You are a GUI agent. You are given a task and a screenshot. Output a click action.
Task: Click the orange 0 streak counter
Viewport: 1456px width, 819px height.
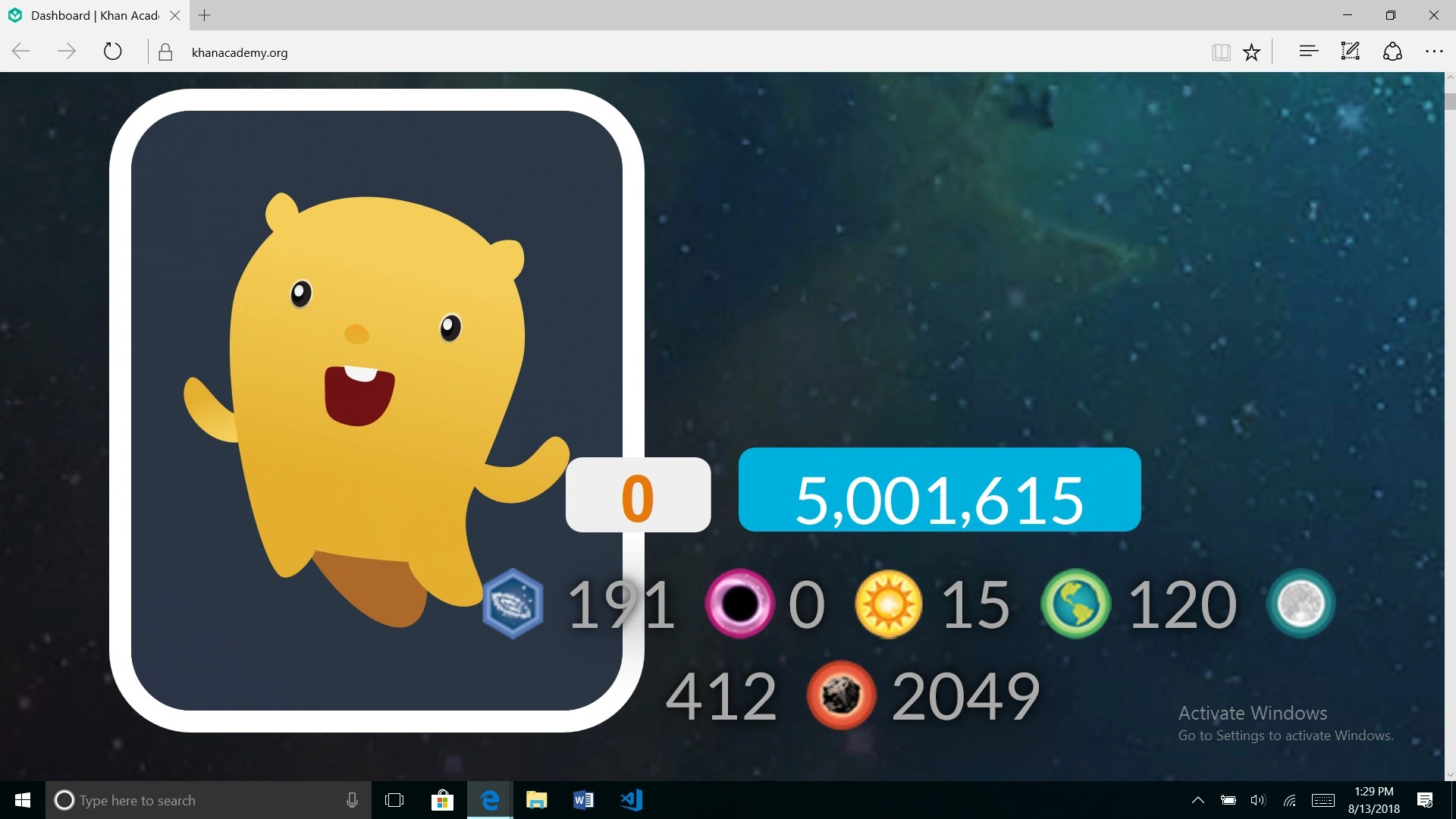[638, 494]
